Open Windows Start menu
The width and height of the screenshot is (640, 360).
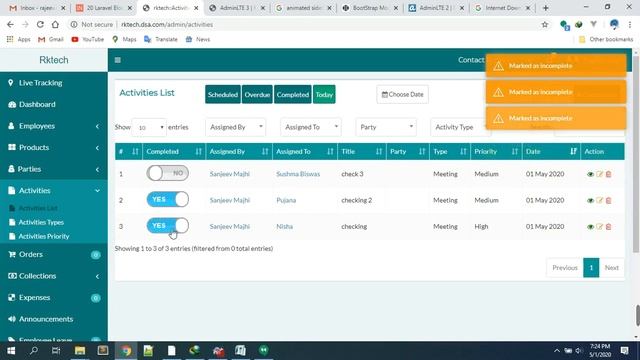pyautogui.click(x=11, y=350)
